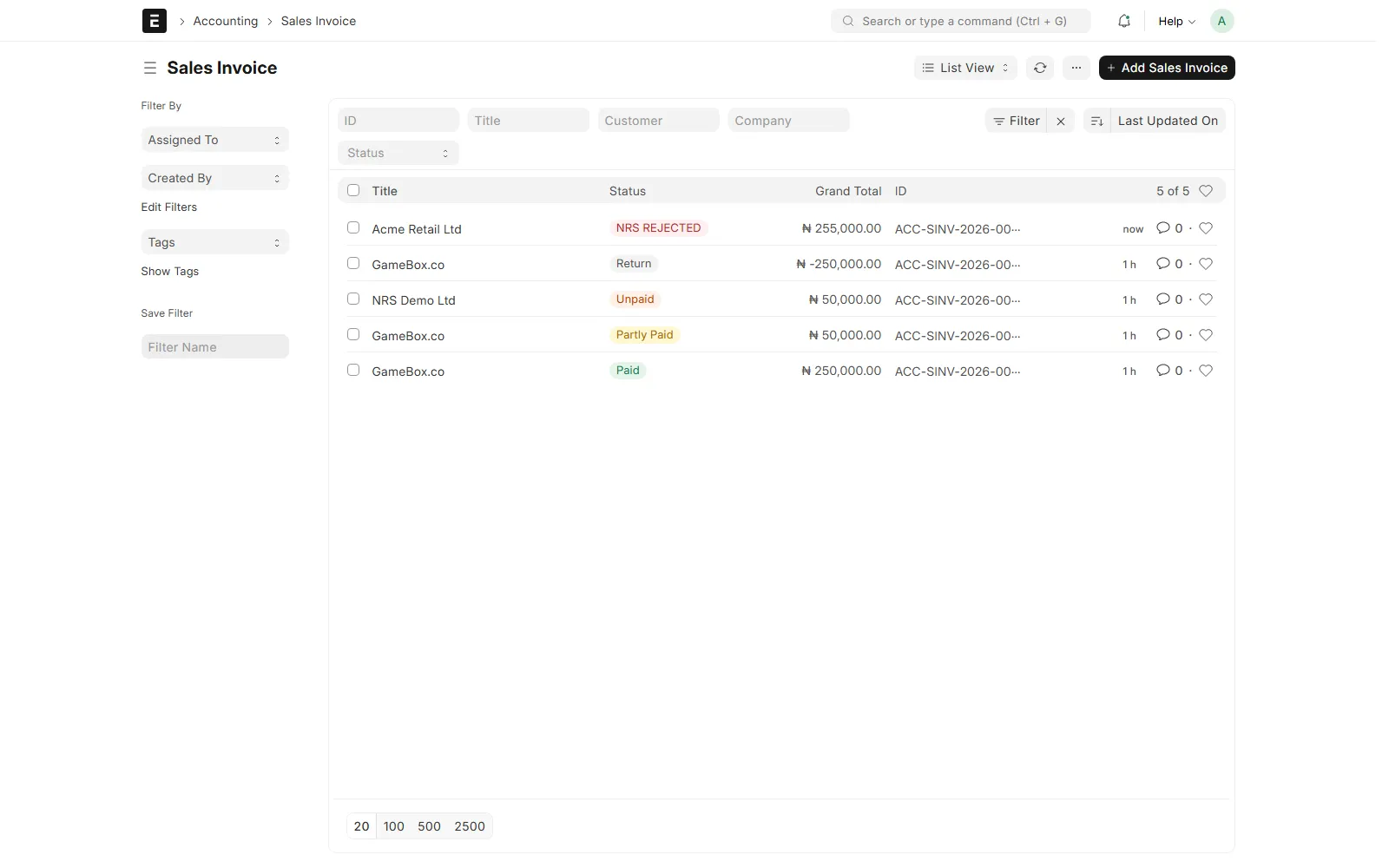This screenshot has height=868, width=1389.
Task: Open the Help dropdown menu
Action: pos(1176,21)
